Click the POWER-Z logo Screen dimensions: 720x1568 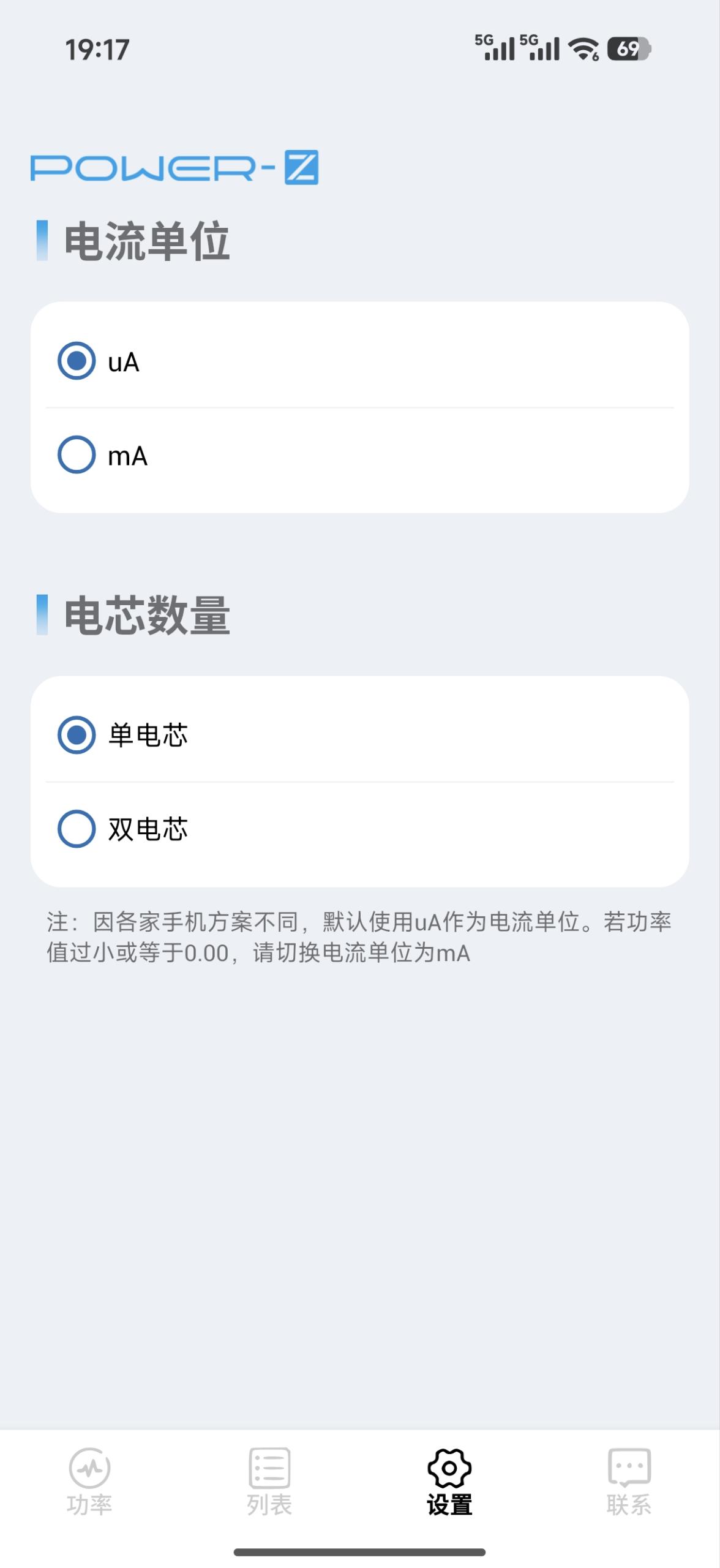coord(174,167)
